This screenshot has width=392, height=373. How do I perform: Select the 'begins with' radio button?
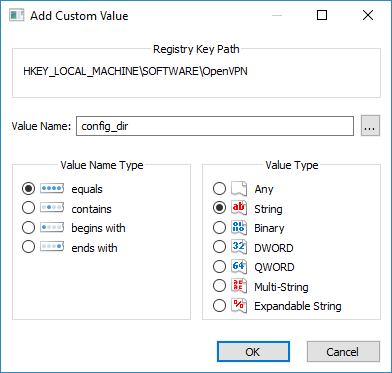point(28,228)
